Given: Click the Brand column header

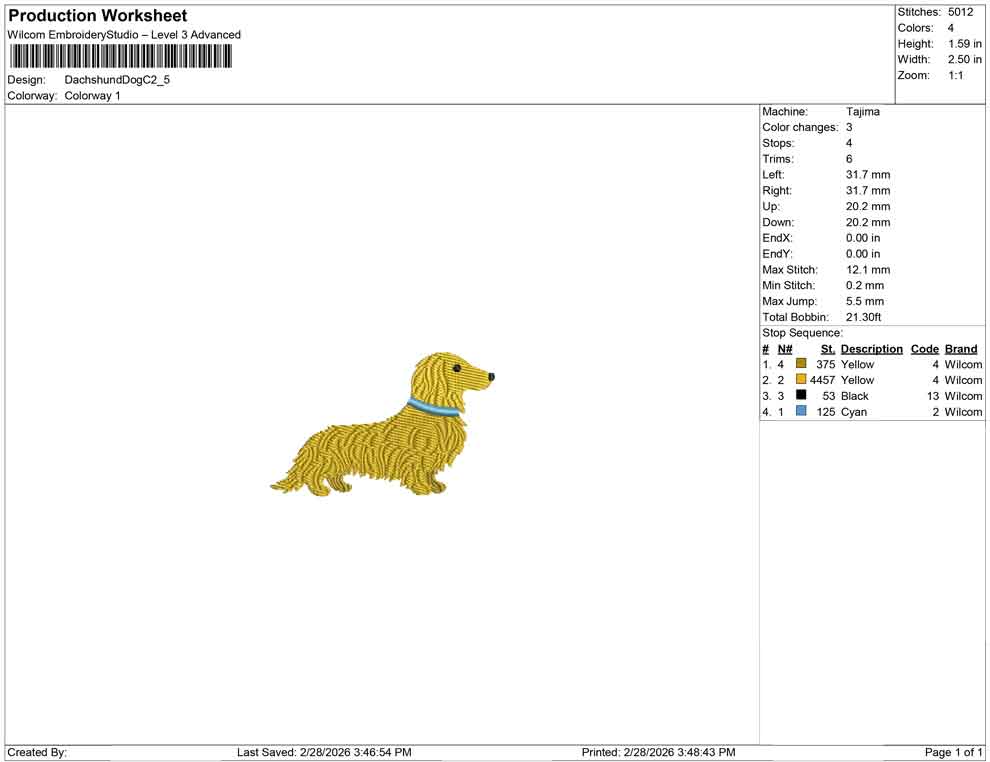Looking at the screenshot, I should [960, 348].
